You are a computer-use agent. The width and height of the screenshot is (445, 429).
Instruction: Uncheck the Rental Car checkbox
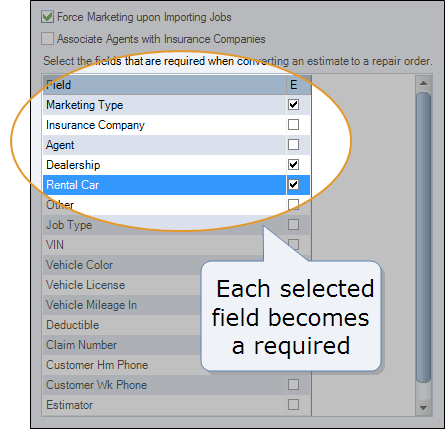click(293, 185)
